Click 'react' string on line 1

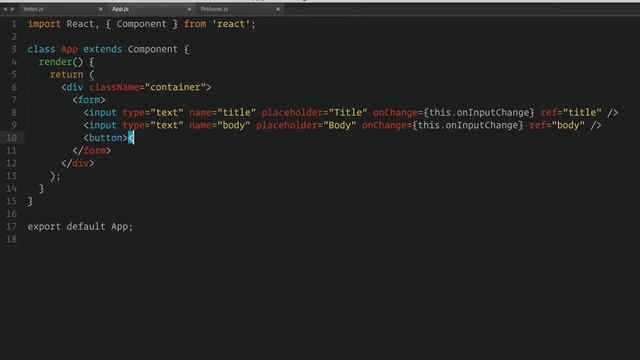(231, 24)
